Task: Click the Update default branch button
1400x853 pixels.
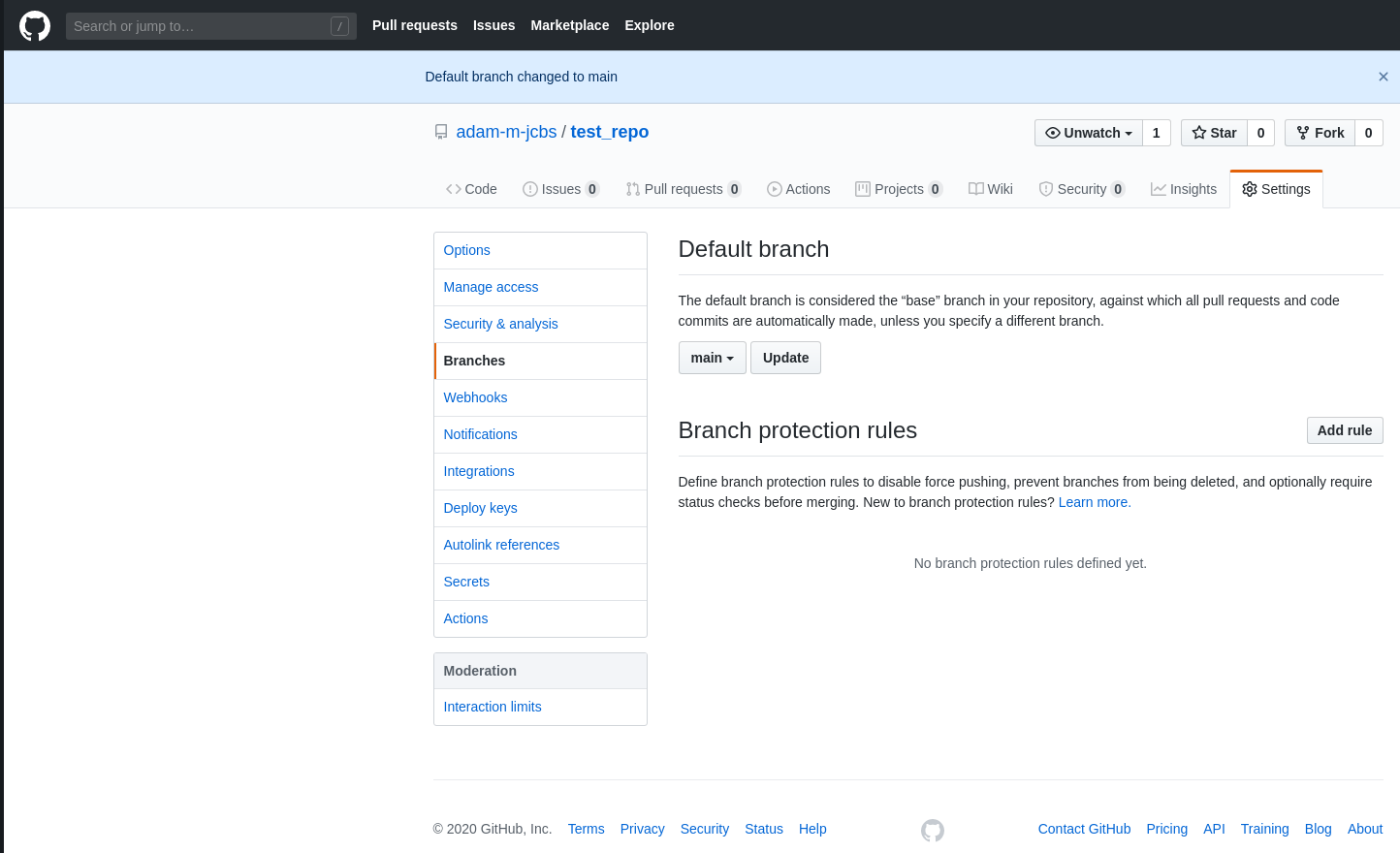Action: pos(785,358)
